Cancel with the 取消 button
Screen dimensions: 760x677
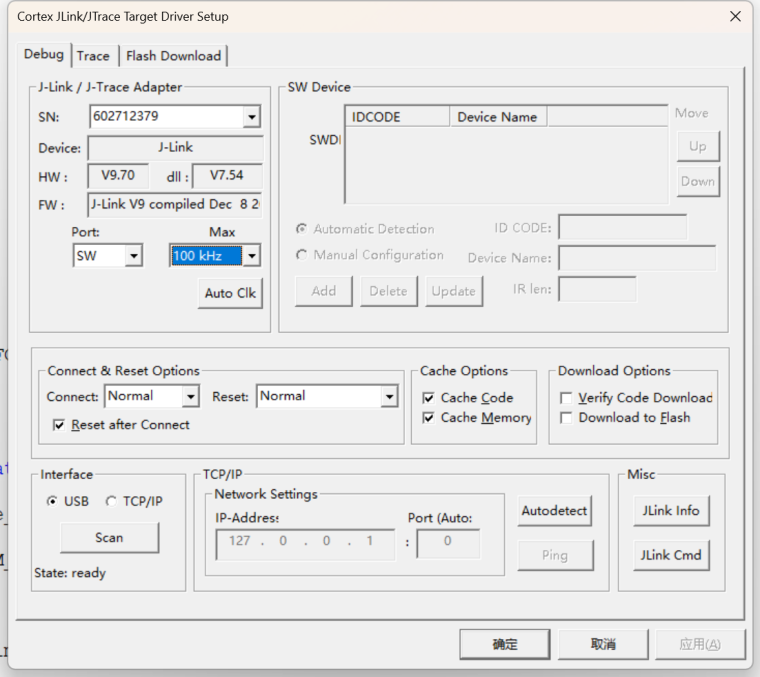603,644
